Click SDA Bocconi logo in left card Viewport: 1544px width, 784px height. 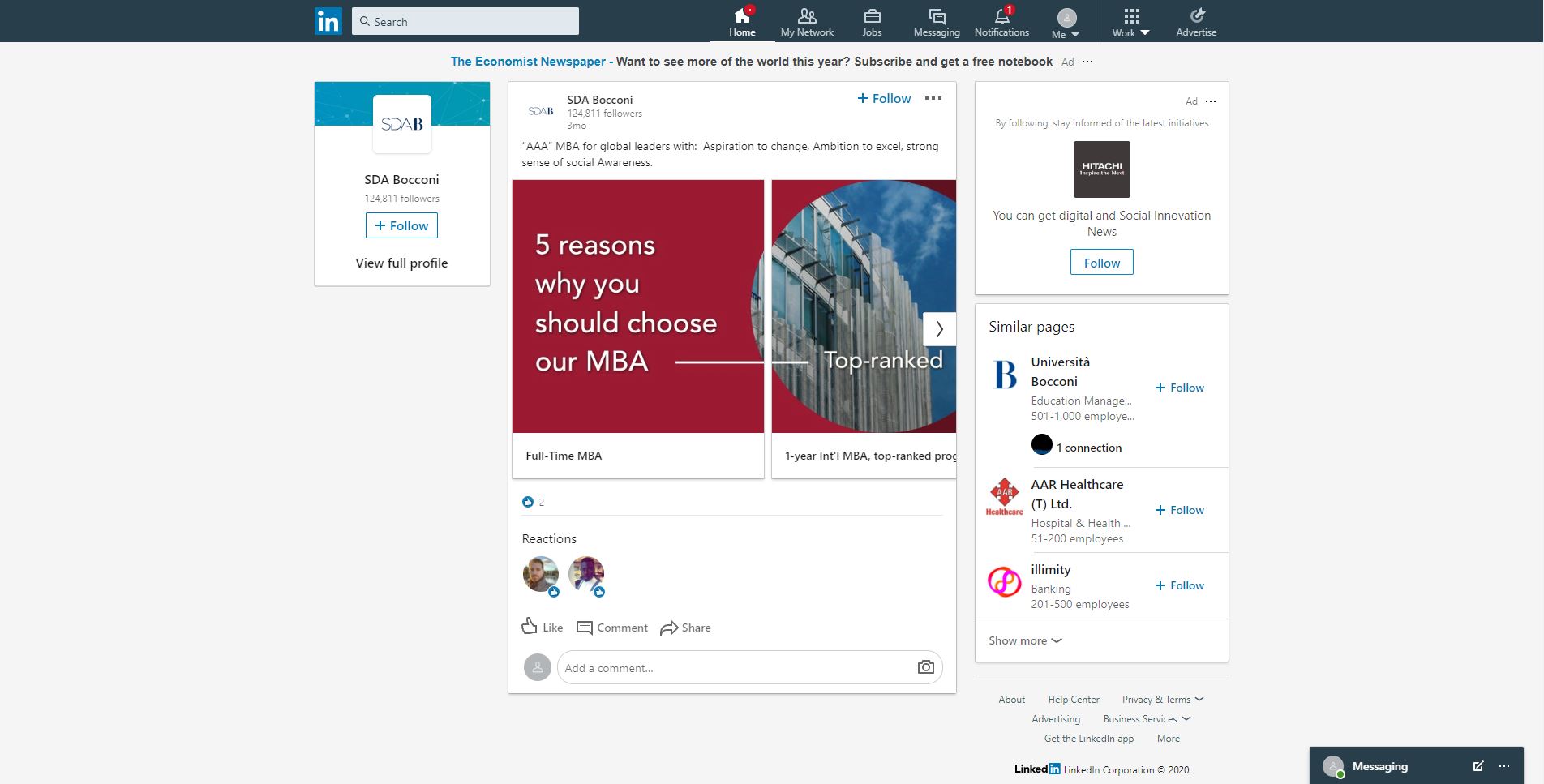pyautogui.click(x=402, y=124)
